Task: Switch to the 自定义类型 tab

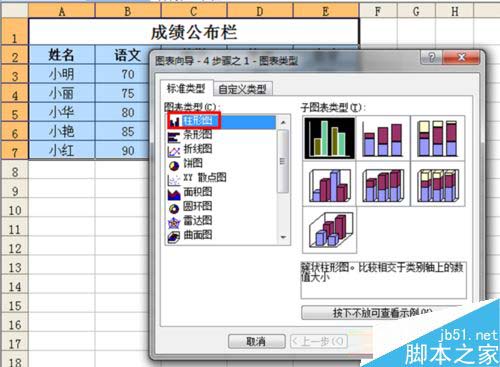Action: click(x=242, y=89)
